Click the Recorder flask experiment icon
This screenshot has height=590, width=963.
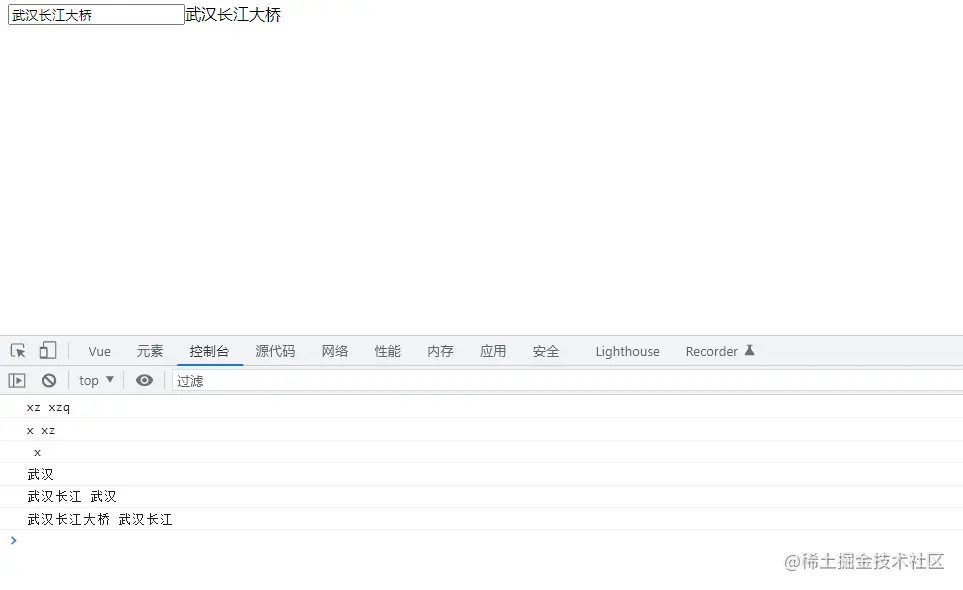(x=749, y=351)
